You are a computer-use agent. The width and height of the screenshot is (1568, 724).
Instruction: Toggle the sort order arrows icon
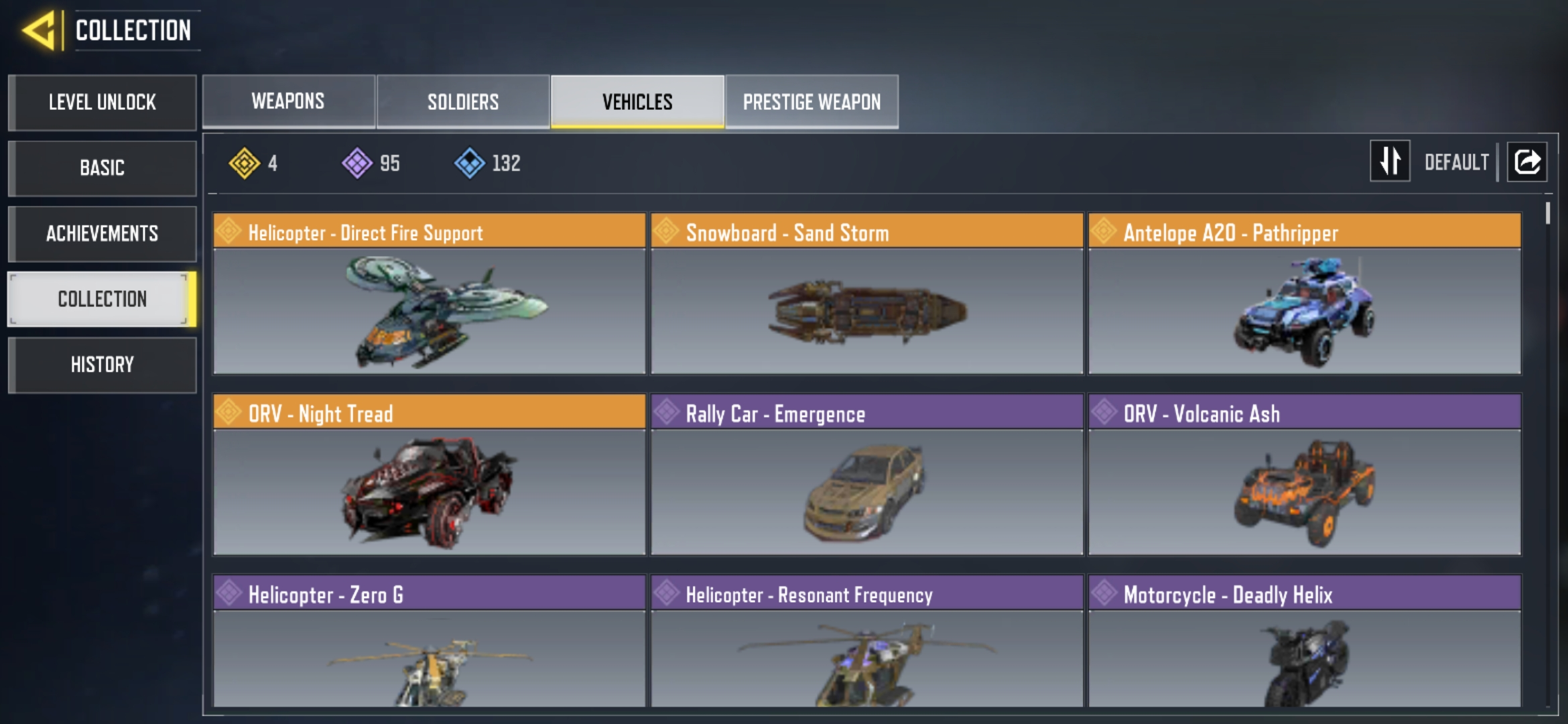[1390, 161]
